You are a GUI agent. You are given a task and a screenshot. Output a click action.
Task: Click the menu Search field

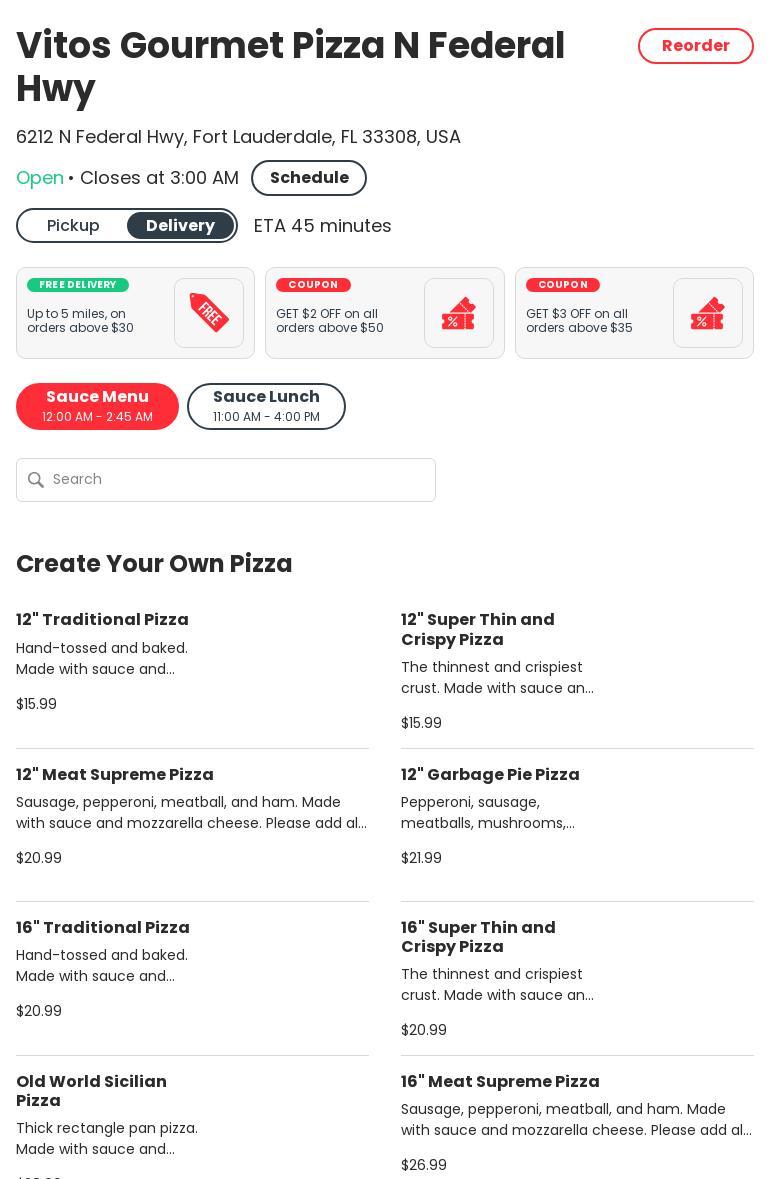pos(238,480)
